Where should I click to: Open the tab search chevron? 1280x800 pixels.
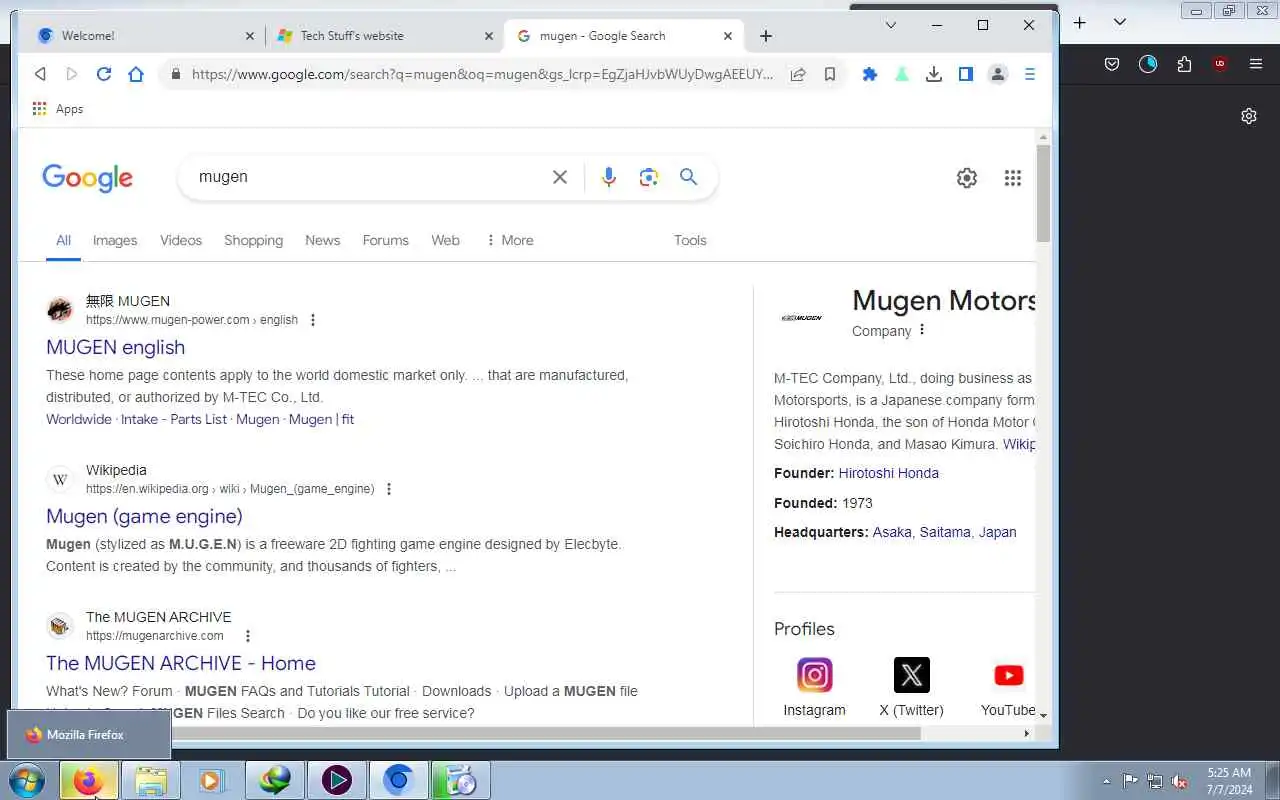tap(890, 25)
